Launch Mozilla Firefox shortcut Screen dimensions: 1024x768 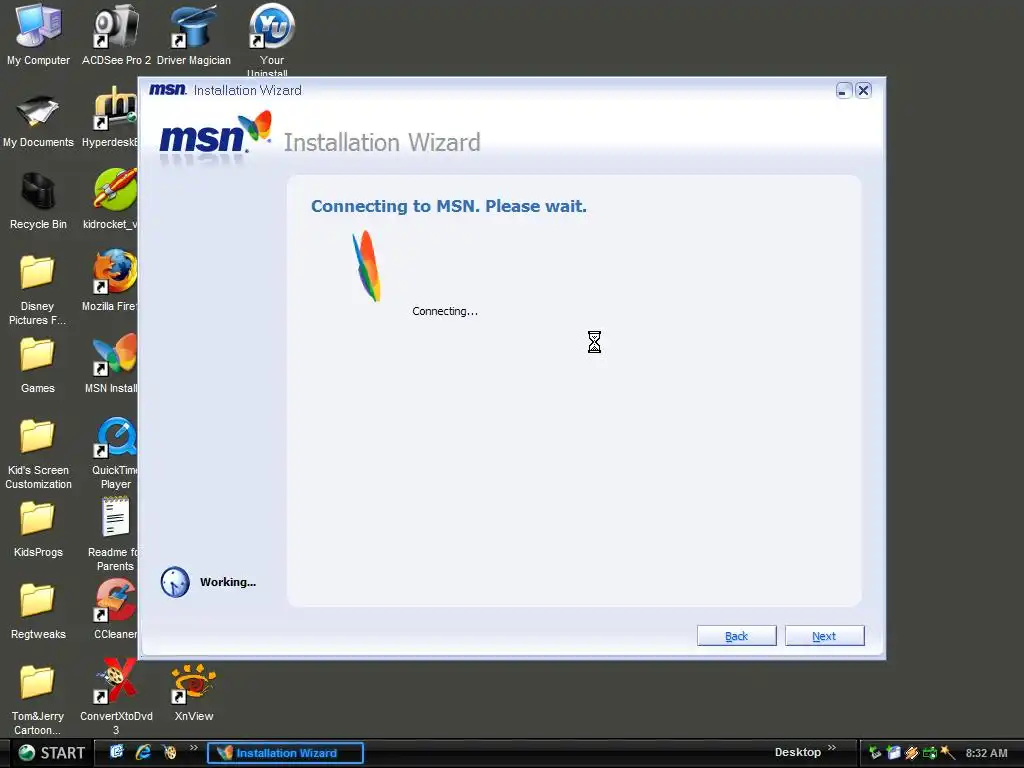[115, 272]
